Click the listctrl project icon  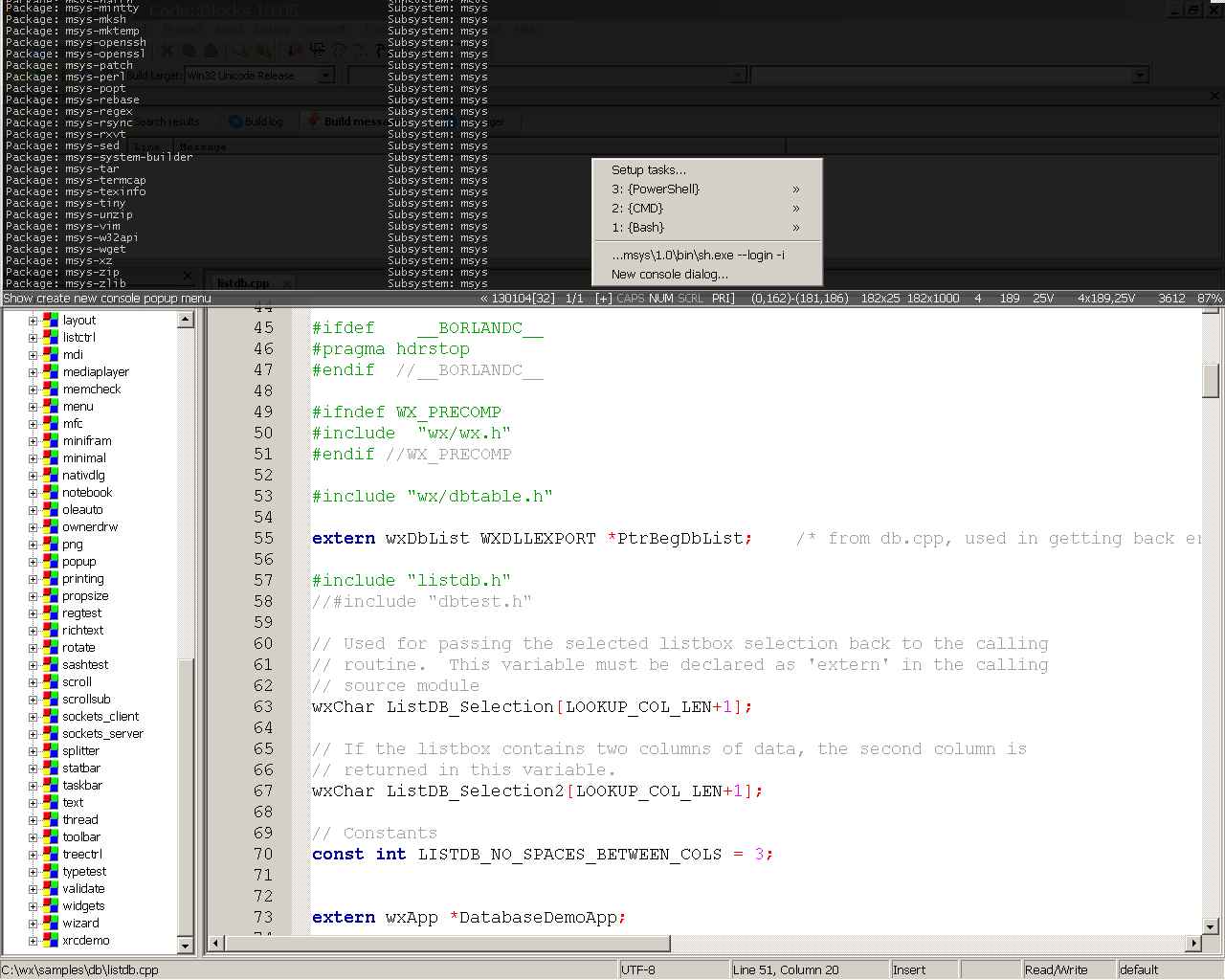coord(51,337)
